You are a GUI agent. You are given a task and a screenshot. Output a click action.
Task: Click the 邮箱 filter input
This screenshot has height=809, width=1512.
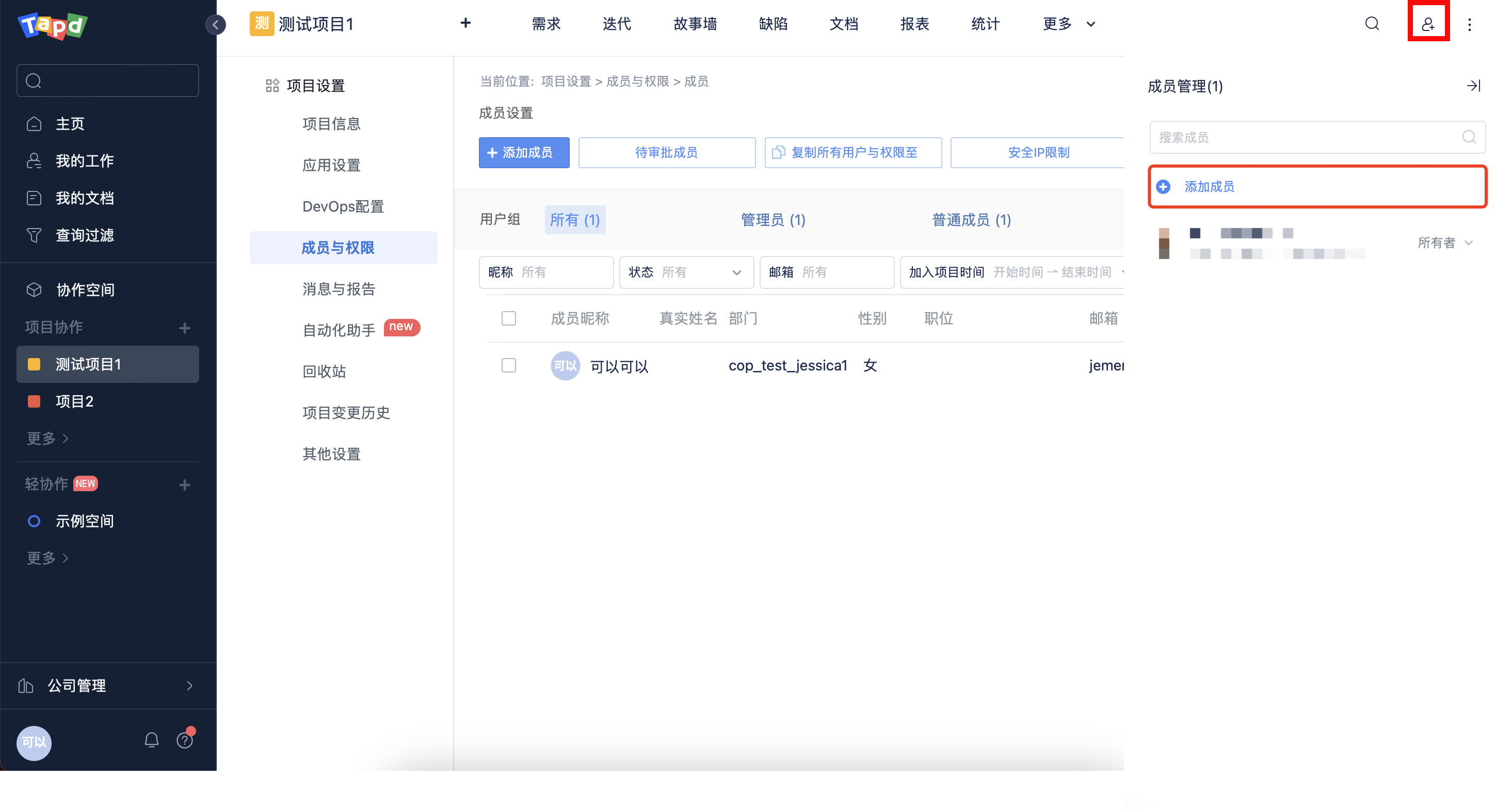coord(827,272)
